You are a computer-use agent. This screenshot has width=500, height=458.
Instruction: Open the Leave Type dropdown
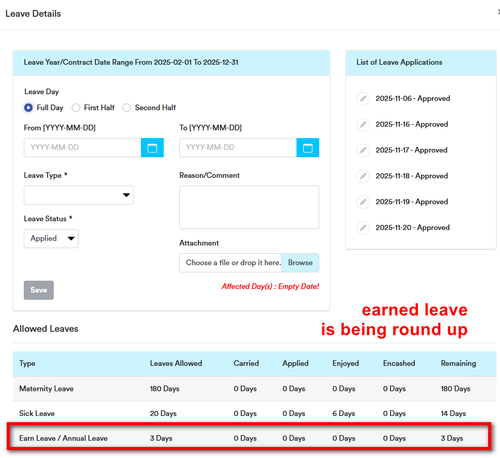pyautogui.click(x=79, y=195)
